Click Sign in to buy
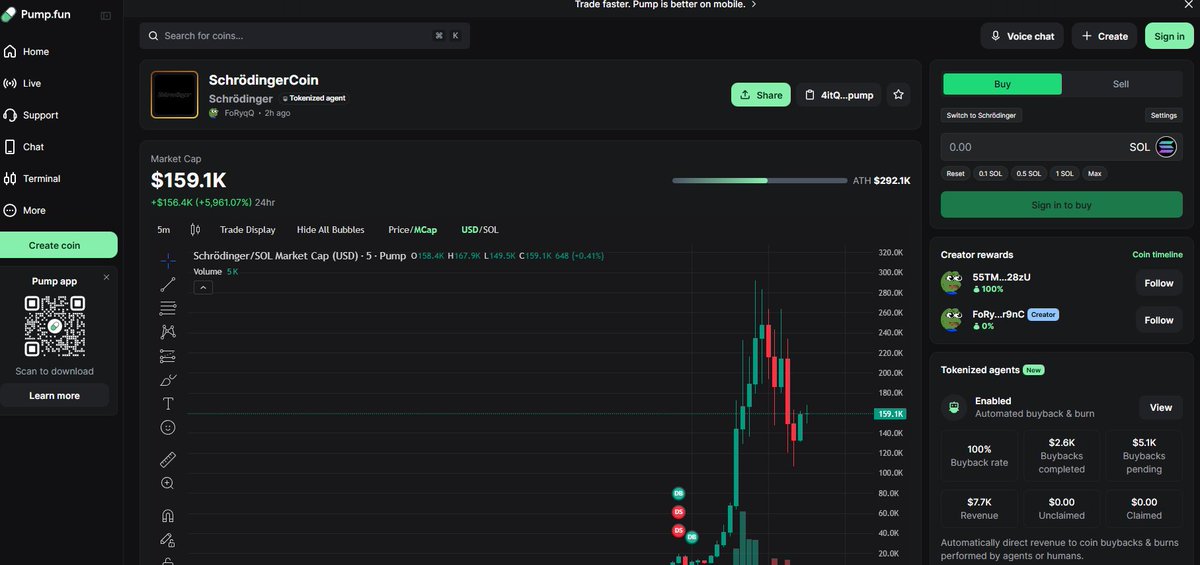The image size is (1200, 565). pos(1061,205)
